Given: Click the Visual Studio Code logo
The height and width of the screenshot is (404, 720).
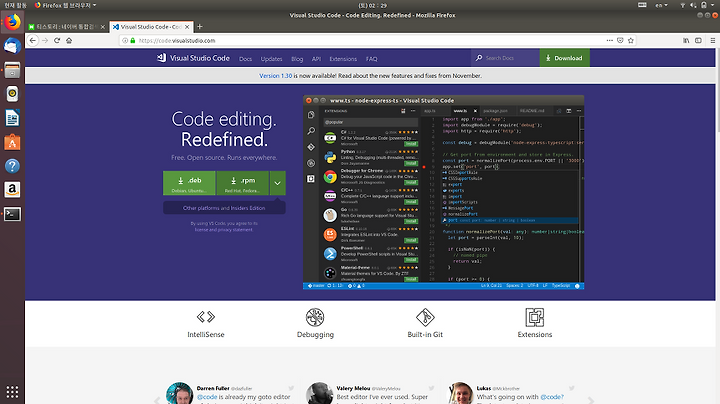Looking at the screenshot, I should tap(193, 58).
